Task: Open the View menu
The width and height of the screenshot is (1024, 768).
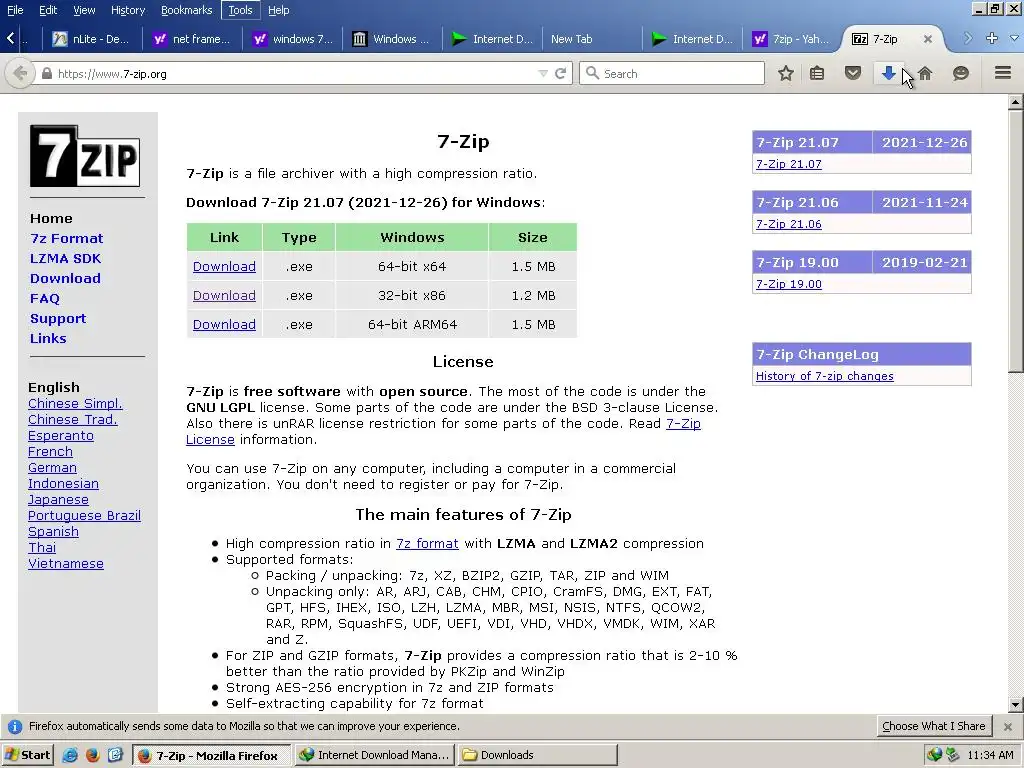Action: [84, 10]
